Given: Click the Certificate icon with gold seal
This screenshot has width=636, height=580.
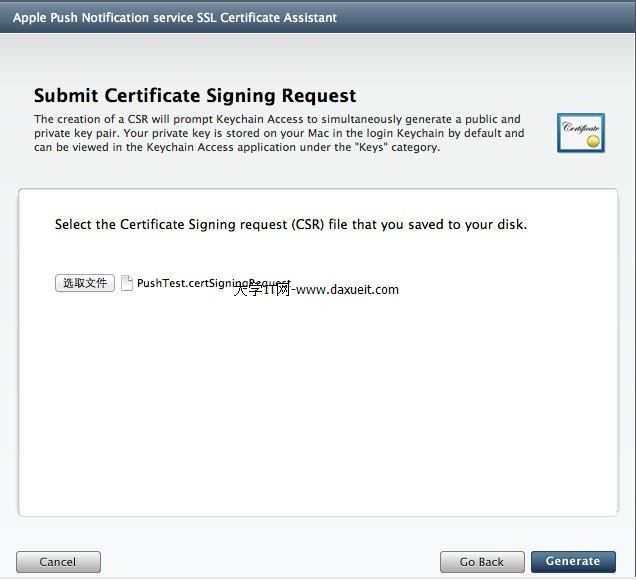Looking at the screenshot, I should tap(580, 132).
